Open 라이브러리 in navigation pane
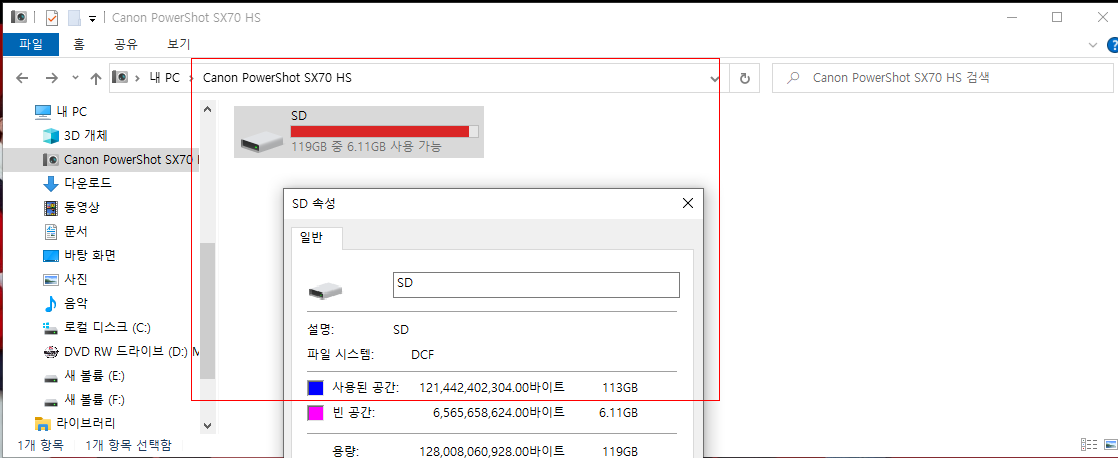The width and height of the screenshot is (1118, 458). 86,423
